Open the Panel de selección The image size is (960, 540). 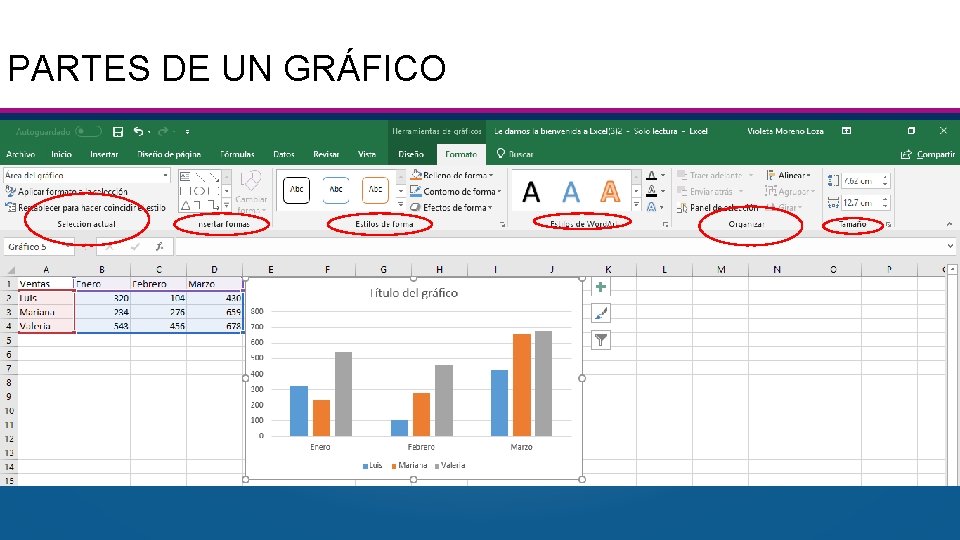point(718,208)
